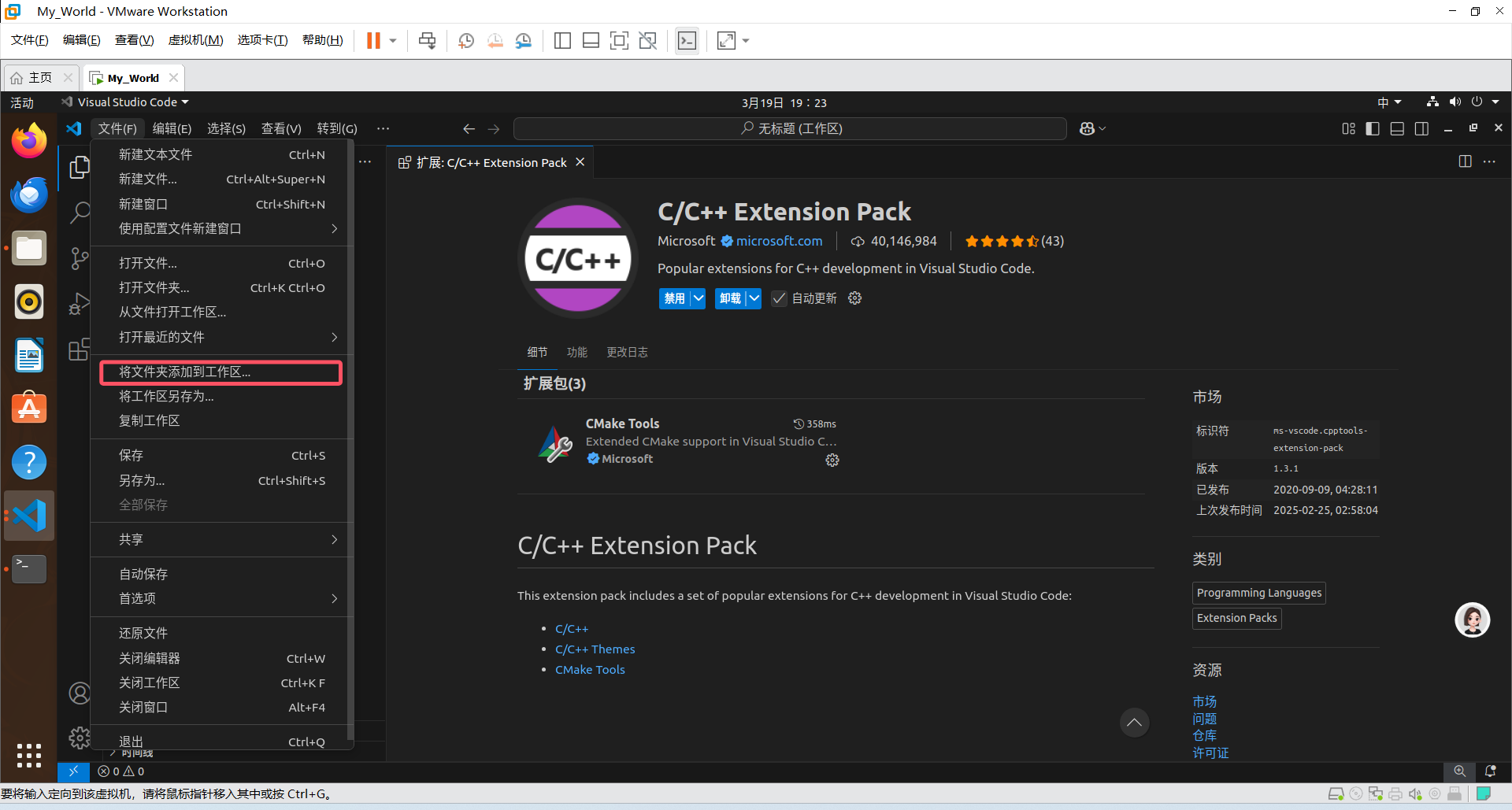
Task: Open the Run and Debug view
Action: (x=79, y=303)
